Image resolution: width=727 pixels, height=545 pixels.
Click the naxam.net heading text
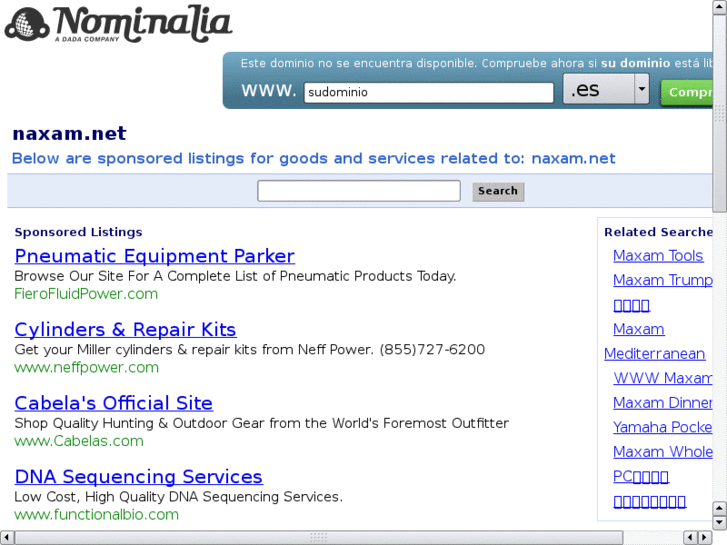tap(69, 134)
